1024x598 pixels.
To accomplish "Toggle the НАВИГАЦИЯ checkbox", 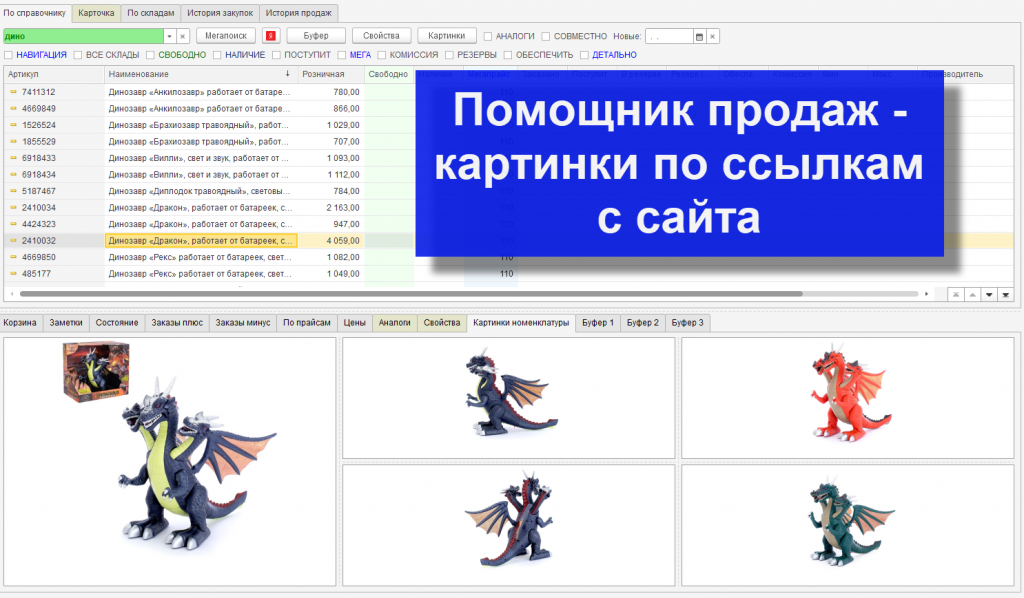I will 8,55.
